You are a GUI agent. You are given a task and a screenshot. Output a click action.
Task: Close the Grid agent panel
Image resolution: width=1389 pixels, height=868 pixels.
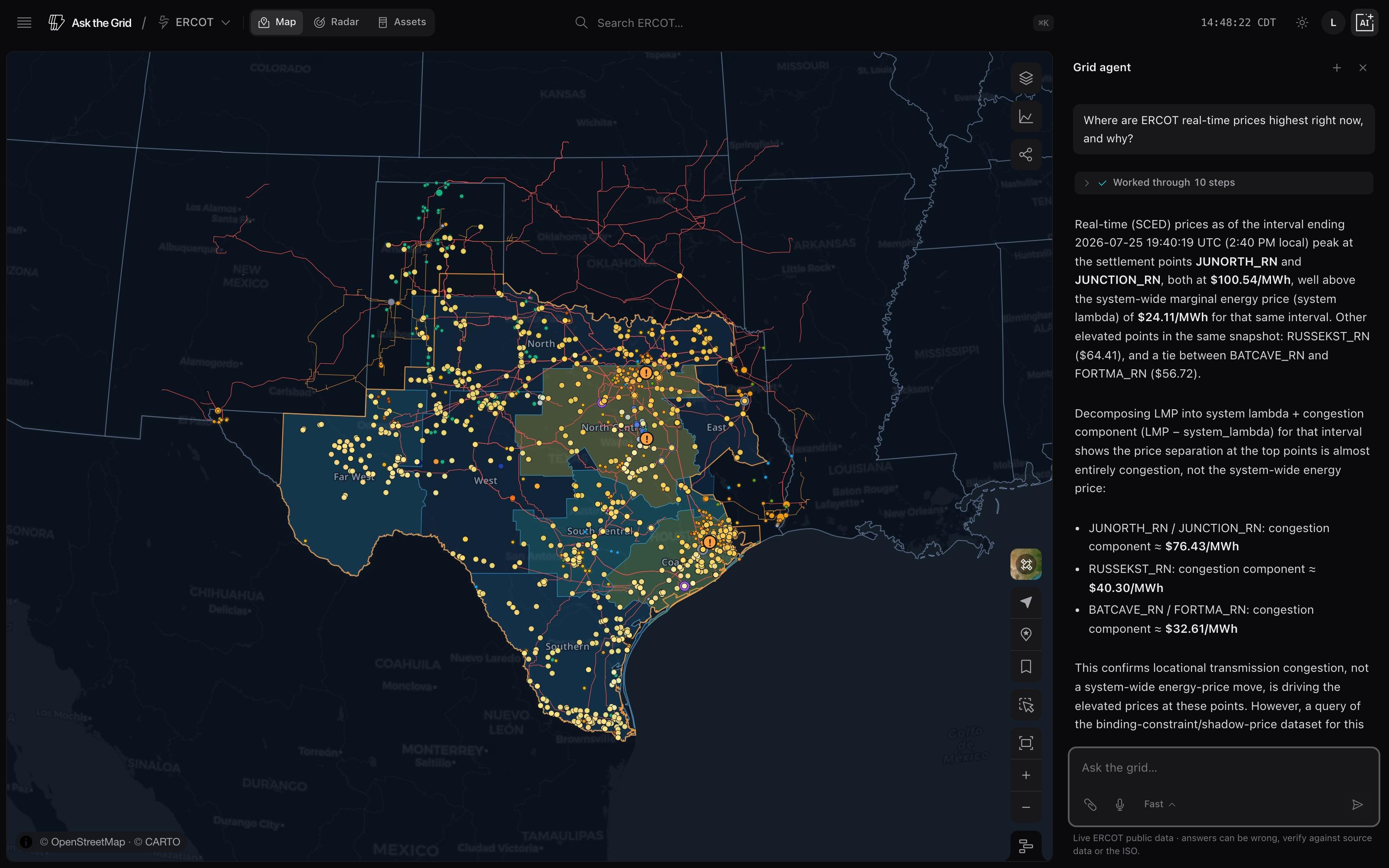pos(1363,68)
